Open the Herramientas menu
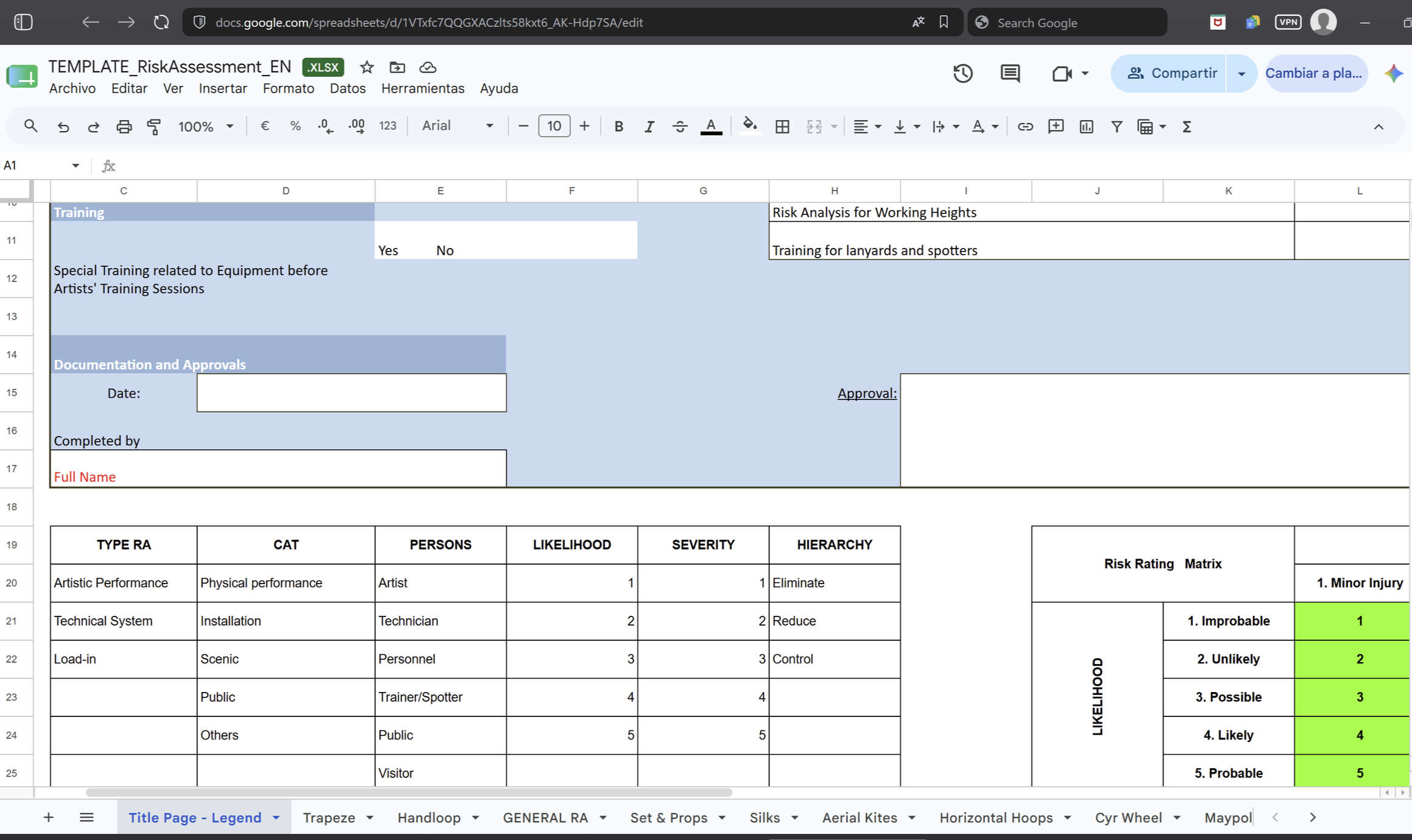Viewport: 1412px width, 840px height. click(x=422, y=88)
